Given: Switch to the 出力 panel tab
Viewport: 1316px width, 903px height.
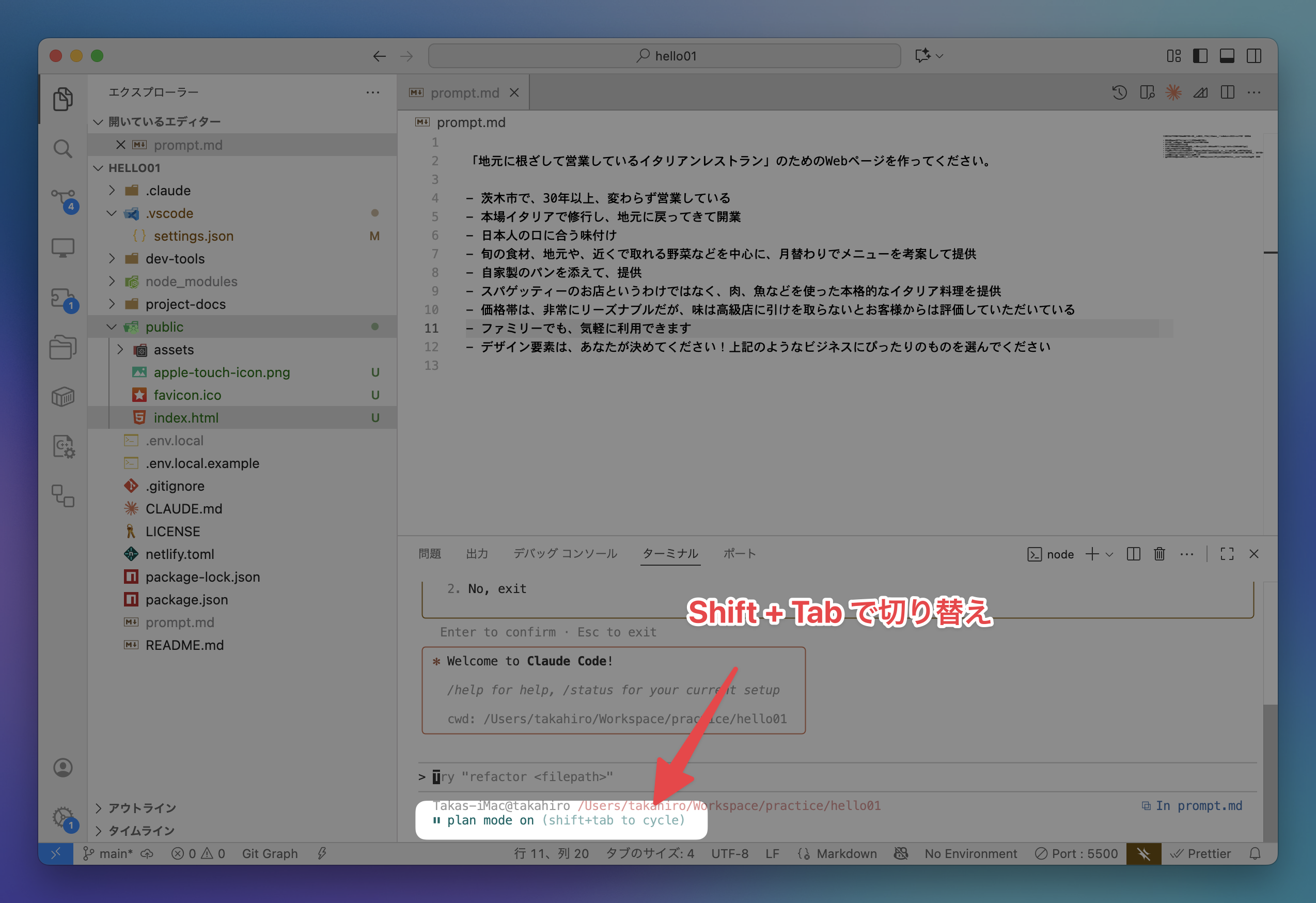Looking at the screenshot, I should pos(477,553).
